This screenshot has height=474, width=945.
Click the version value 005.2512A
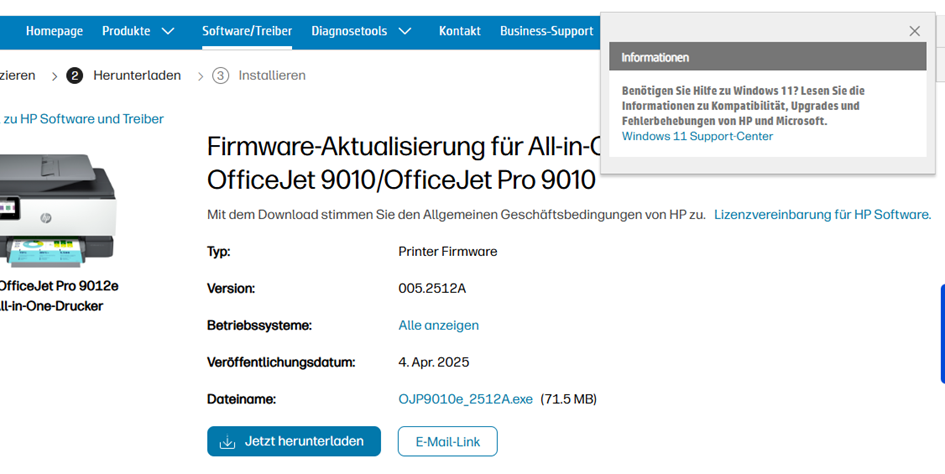[x=432, y=288]
